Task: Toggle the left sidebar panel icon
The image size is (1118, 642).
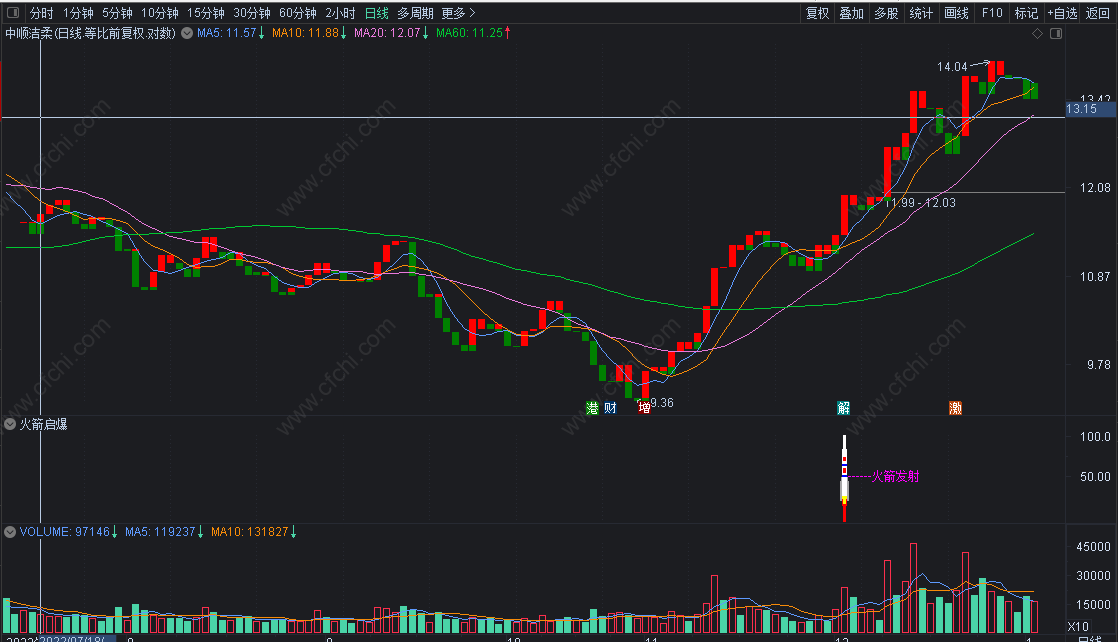Action: point(12,13)
